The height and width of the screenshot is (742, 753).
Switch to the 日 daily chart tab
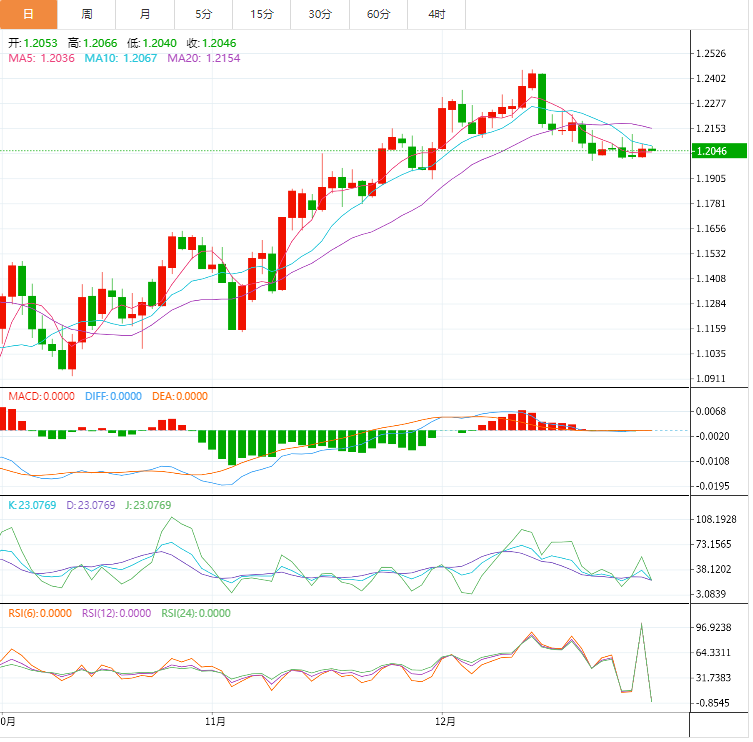pyautogui.click(x=28, y=14)
